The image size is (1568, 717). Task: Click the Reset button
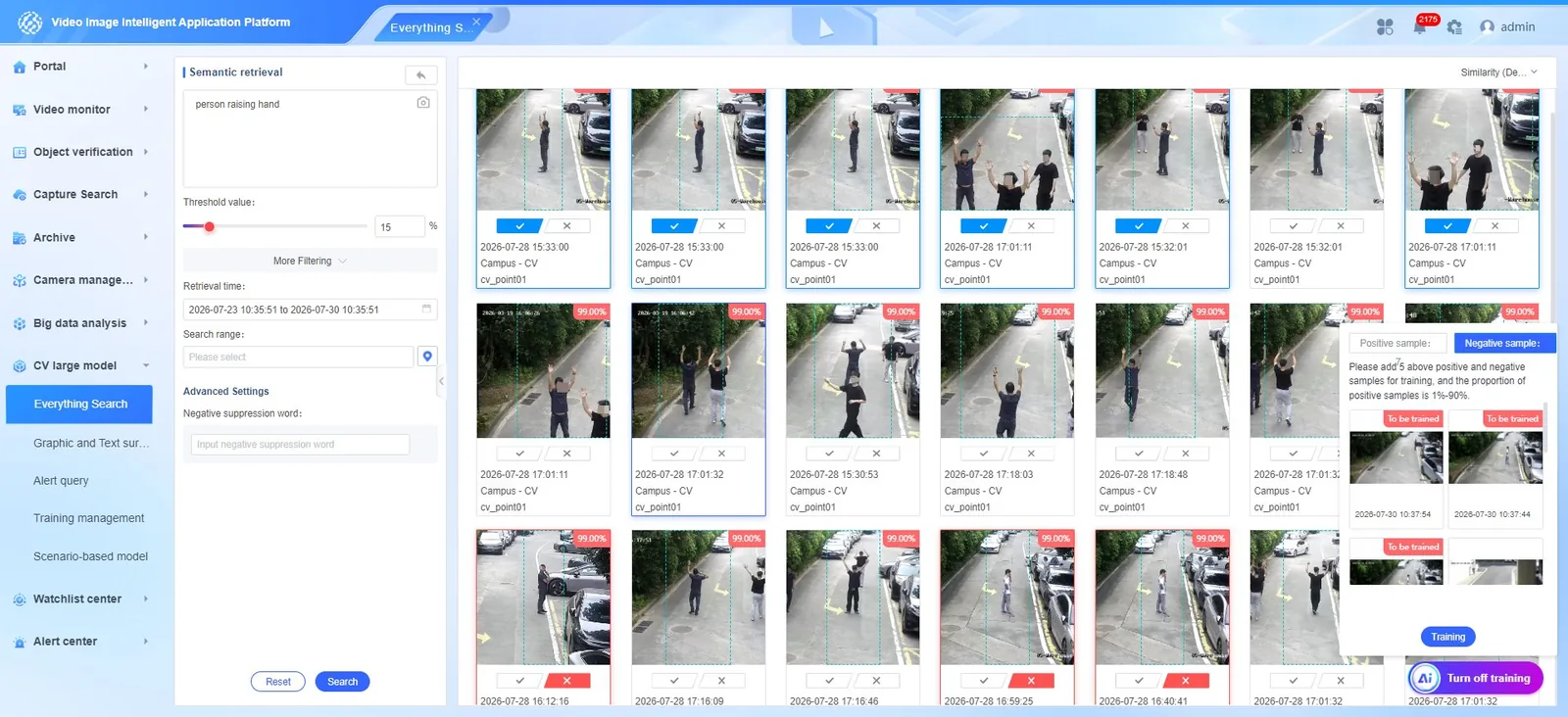[x=278, y=682]
